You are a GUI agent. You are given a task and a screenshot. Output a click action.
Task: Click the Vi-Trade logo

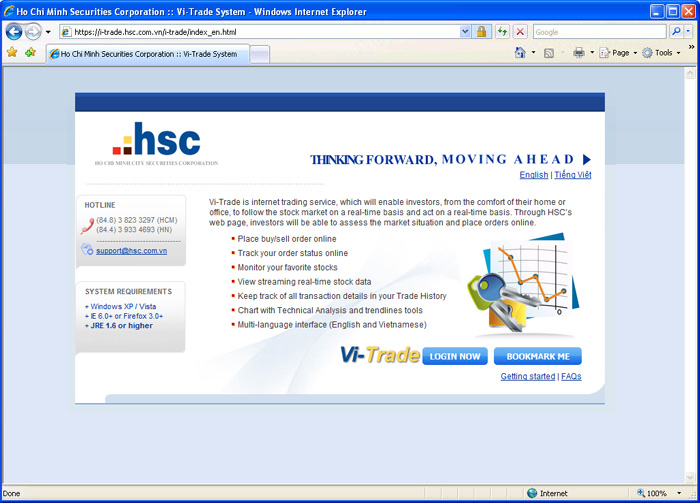(380, 355)
